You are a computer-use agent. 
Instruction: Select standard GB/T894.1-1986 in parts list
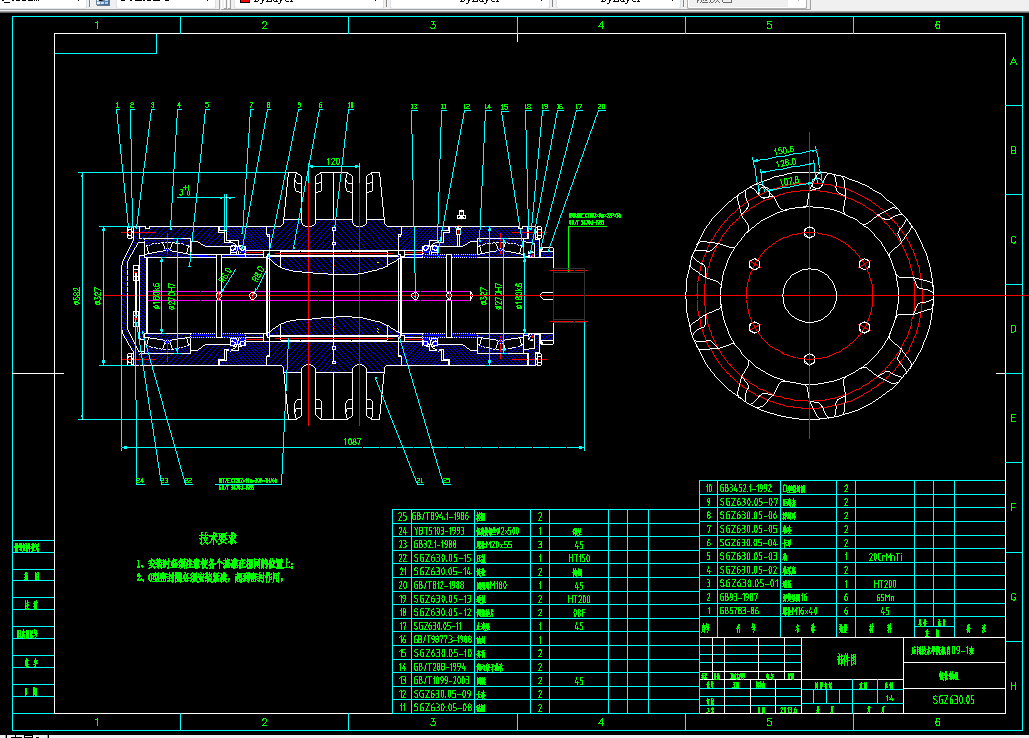coord(441,516)
